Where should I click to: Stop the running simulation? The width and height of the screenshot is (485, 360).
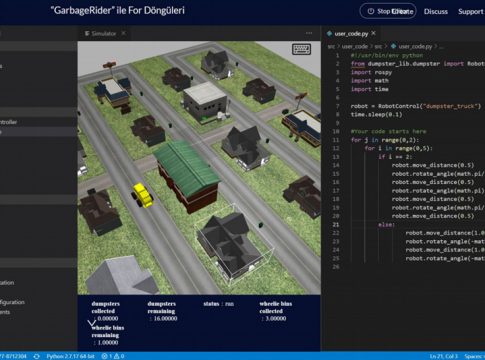point(388,11)
